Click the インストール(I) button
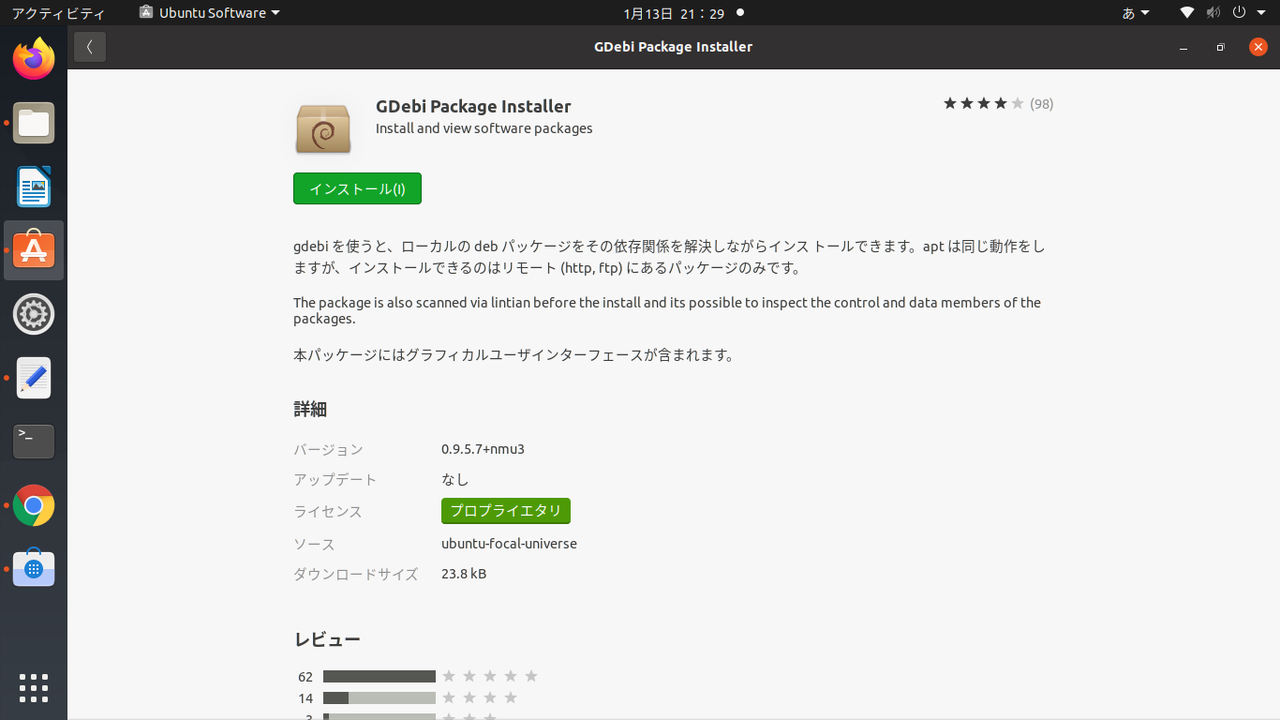1280x720 pixels. point(357,188)
